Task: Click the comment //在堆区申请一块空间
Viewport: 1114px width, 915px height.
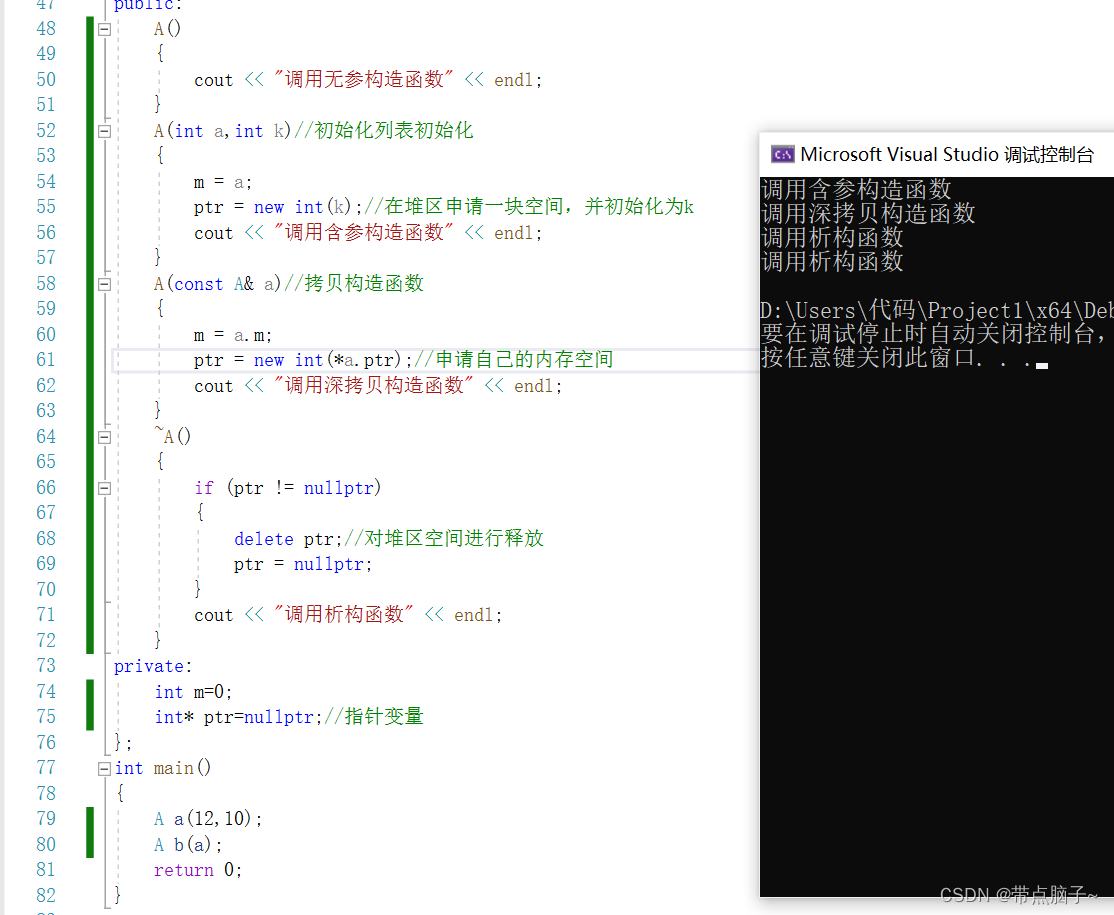Action: 469,207
